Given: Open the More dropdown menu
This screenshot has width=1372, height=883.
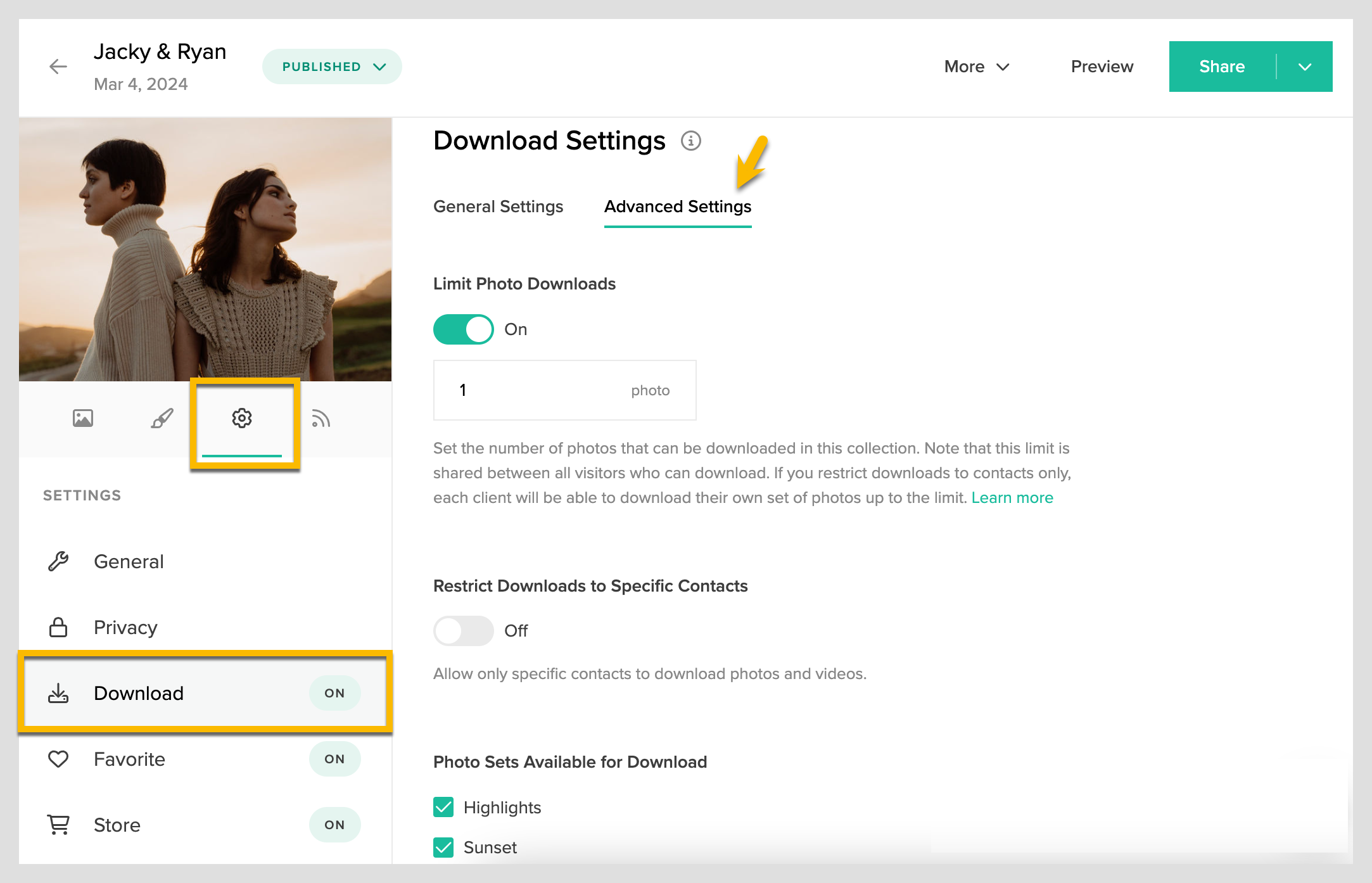Looking at the screenshot, I should click(x=976, y=67).
